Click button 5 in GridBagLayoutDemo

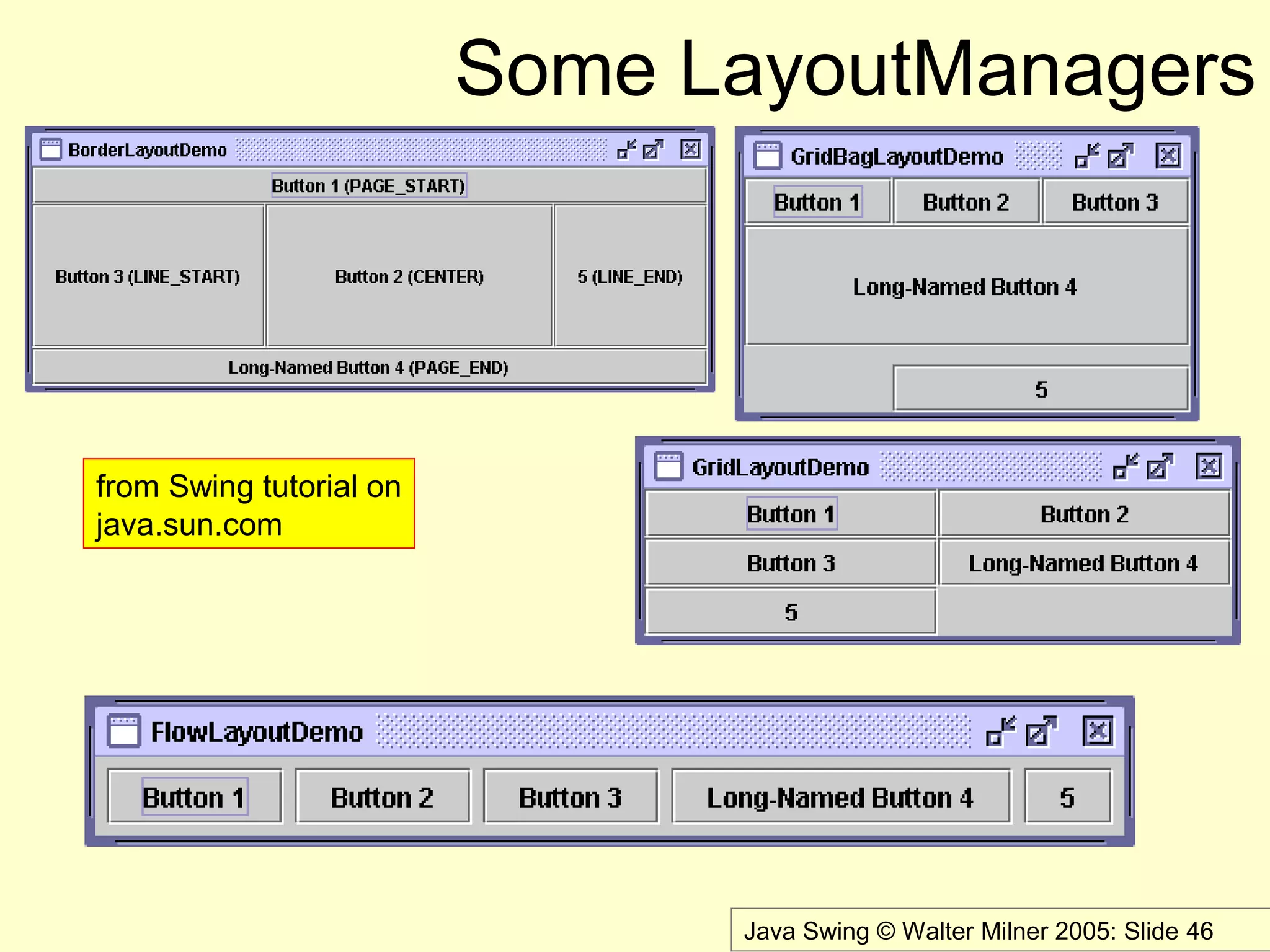(1041, 389)
